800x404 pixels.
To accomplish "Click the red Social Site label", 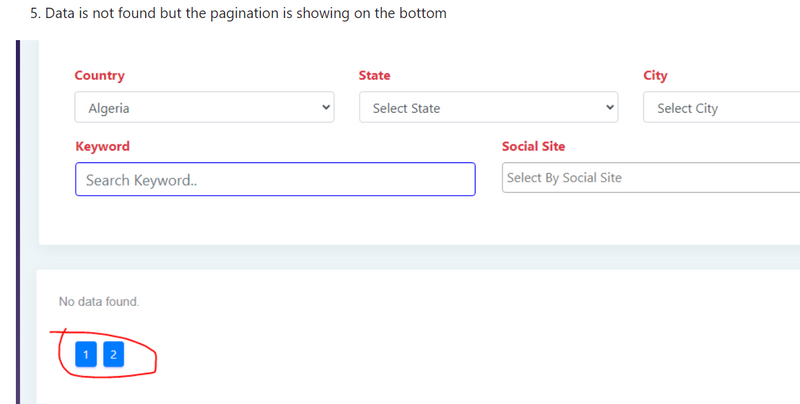I will (533, 146).
